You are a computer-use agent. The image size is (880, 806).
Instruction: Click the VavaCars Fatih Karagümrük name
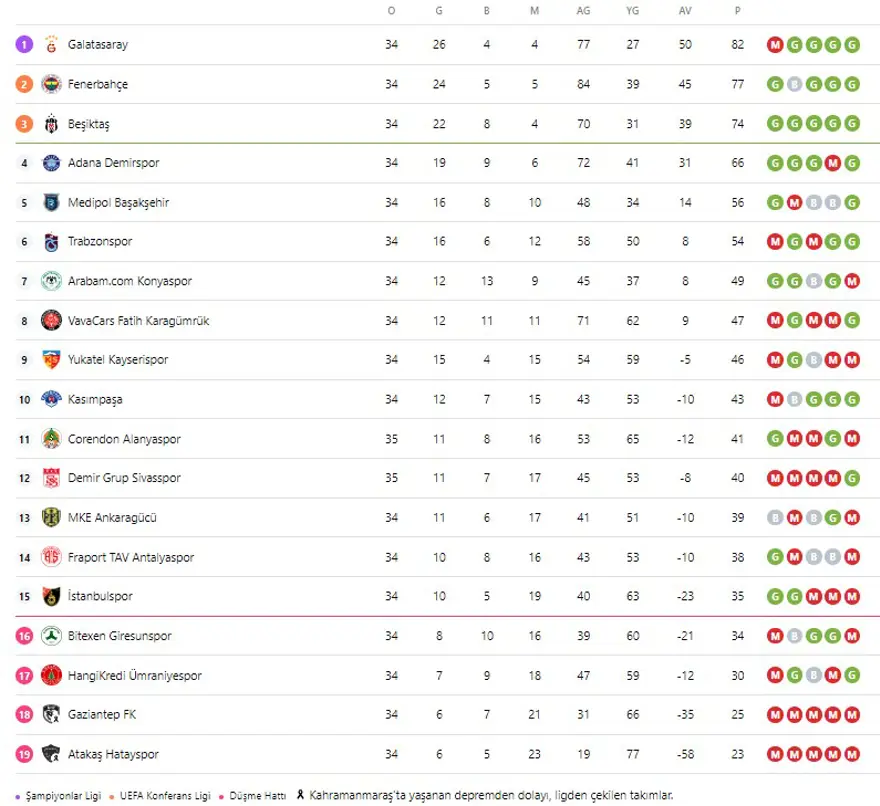138,321
